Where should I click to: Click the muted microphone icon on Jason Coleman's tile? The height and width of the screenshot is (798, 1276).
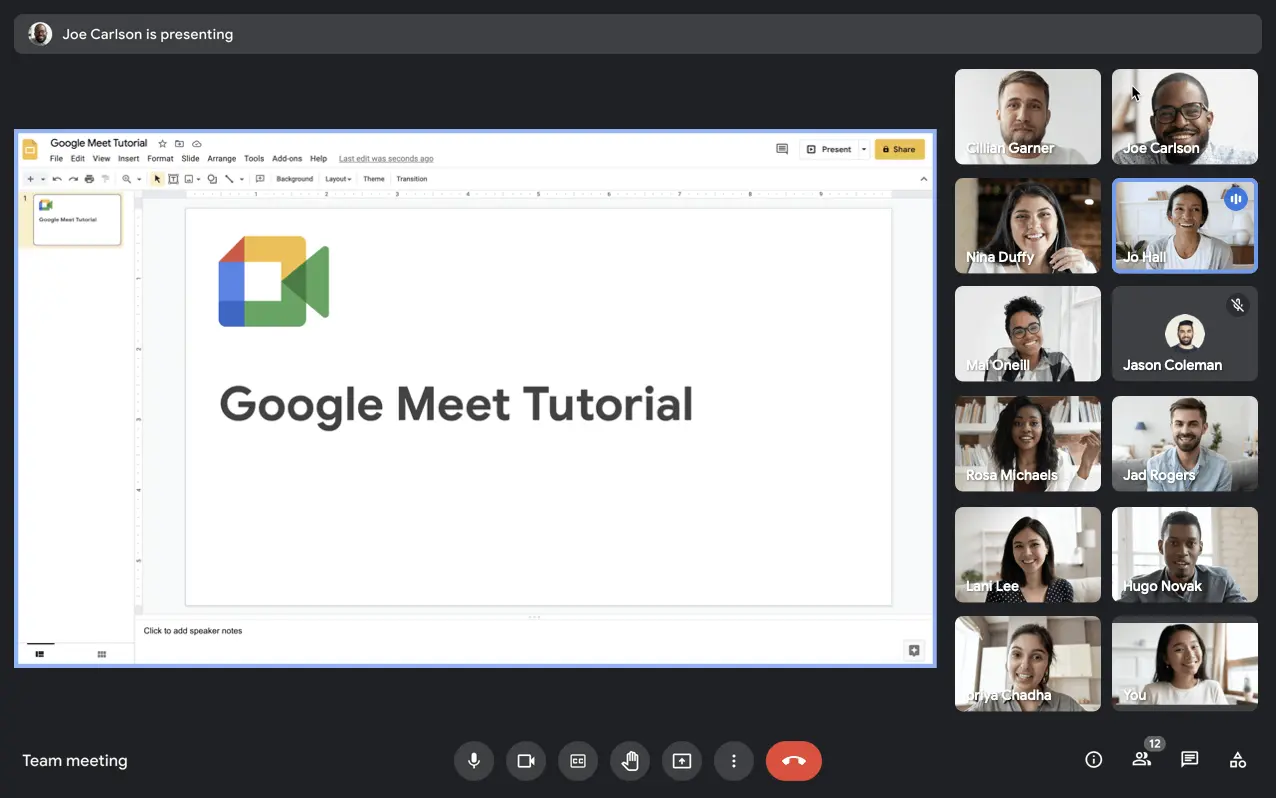tap(1237, 306)
